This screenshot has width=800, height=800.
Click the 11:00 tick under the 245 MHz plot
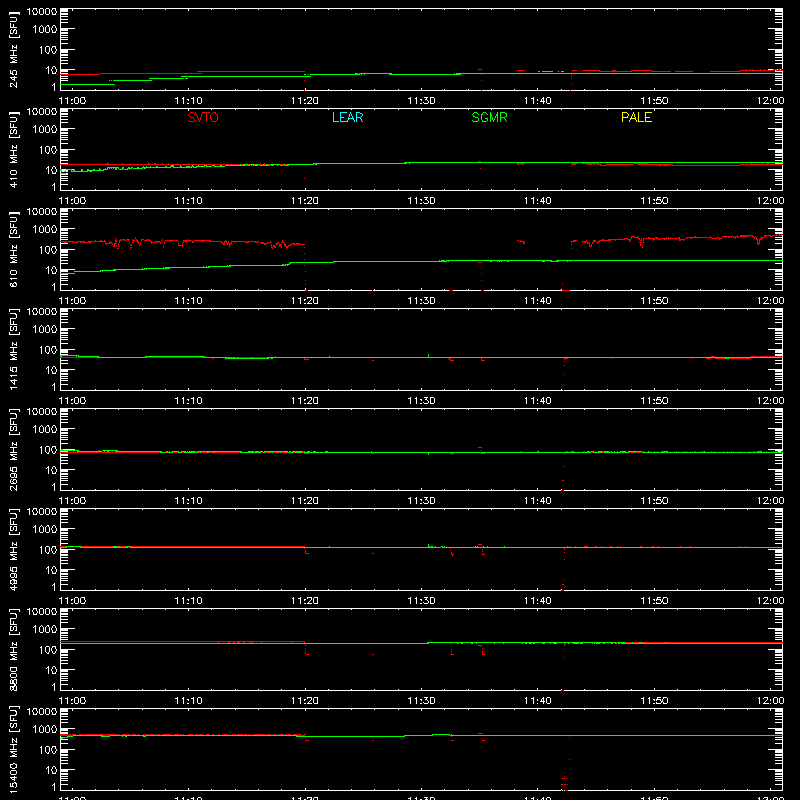point(72,101)
